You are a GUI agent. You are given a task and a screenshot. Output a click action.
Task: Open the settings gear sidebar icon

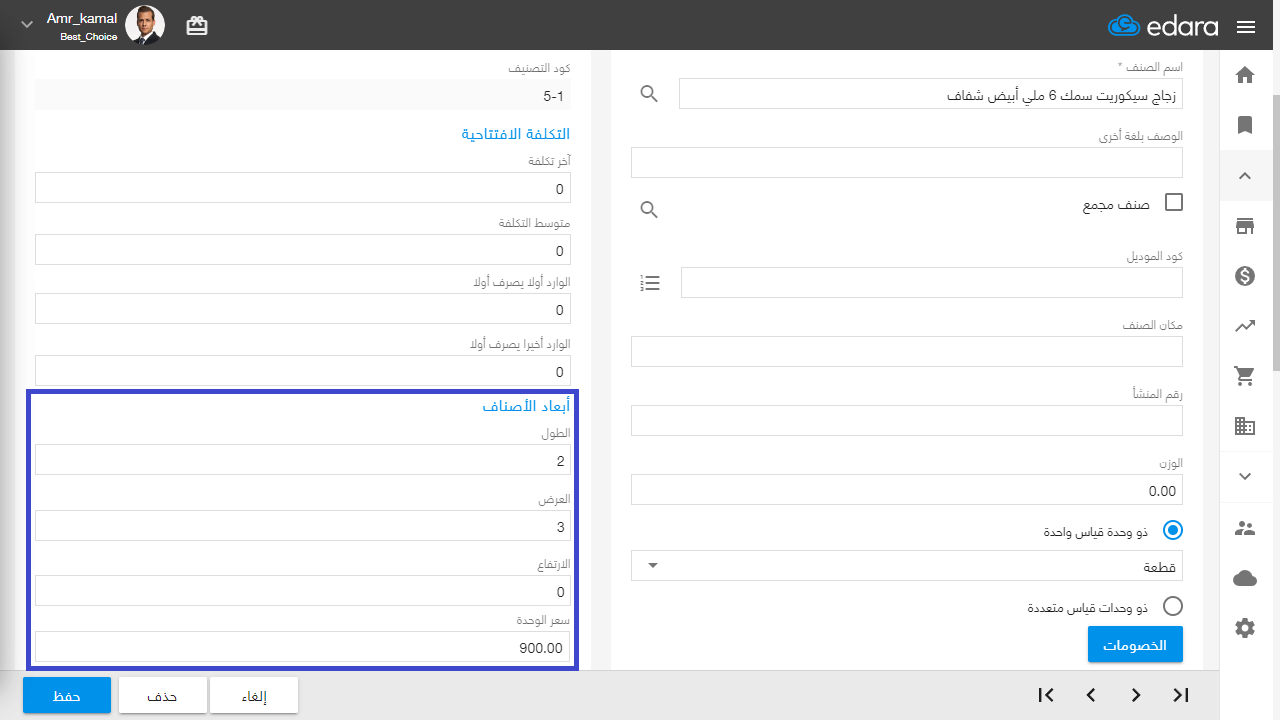1245,628
